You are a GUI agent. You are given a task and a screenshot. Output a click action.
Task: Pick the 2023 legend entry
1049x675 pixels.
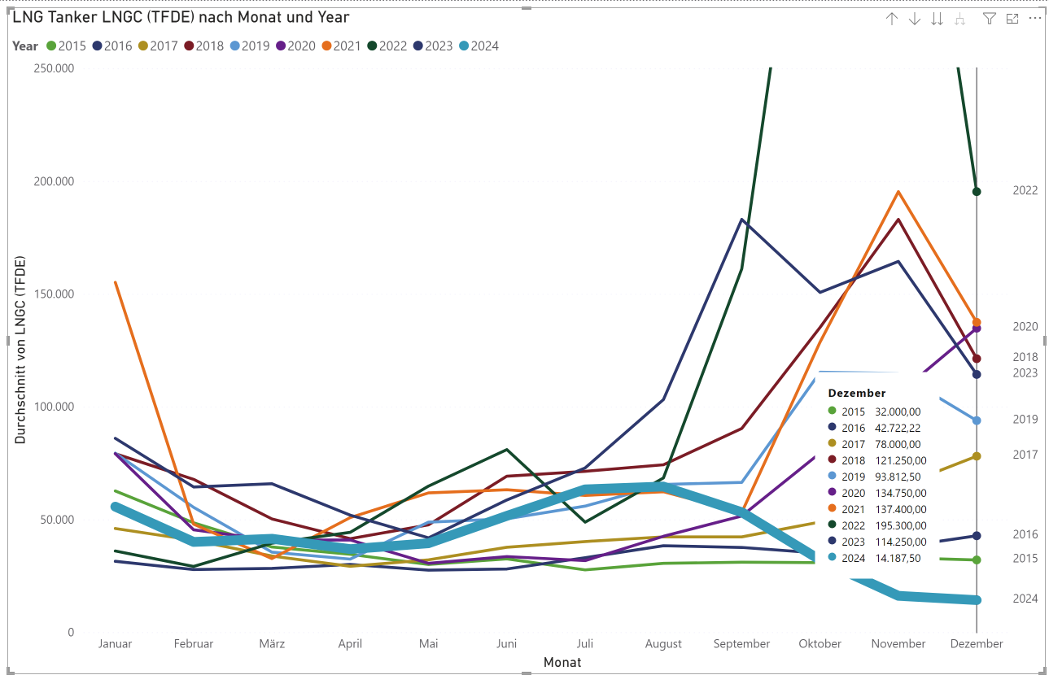(433, 46)
